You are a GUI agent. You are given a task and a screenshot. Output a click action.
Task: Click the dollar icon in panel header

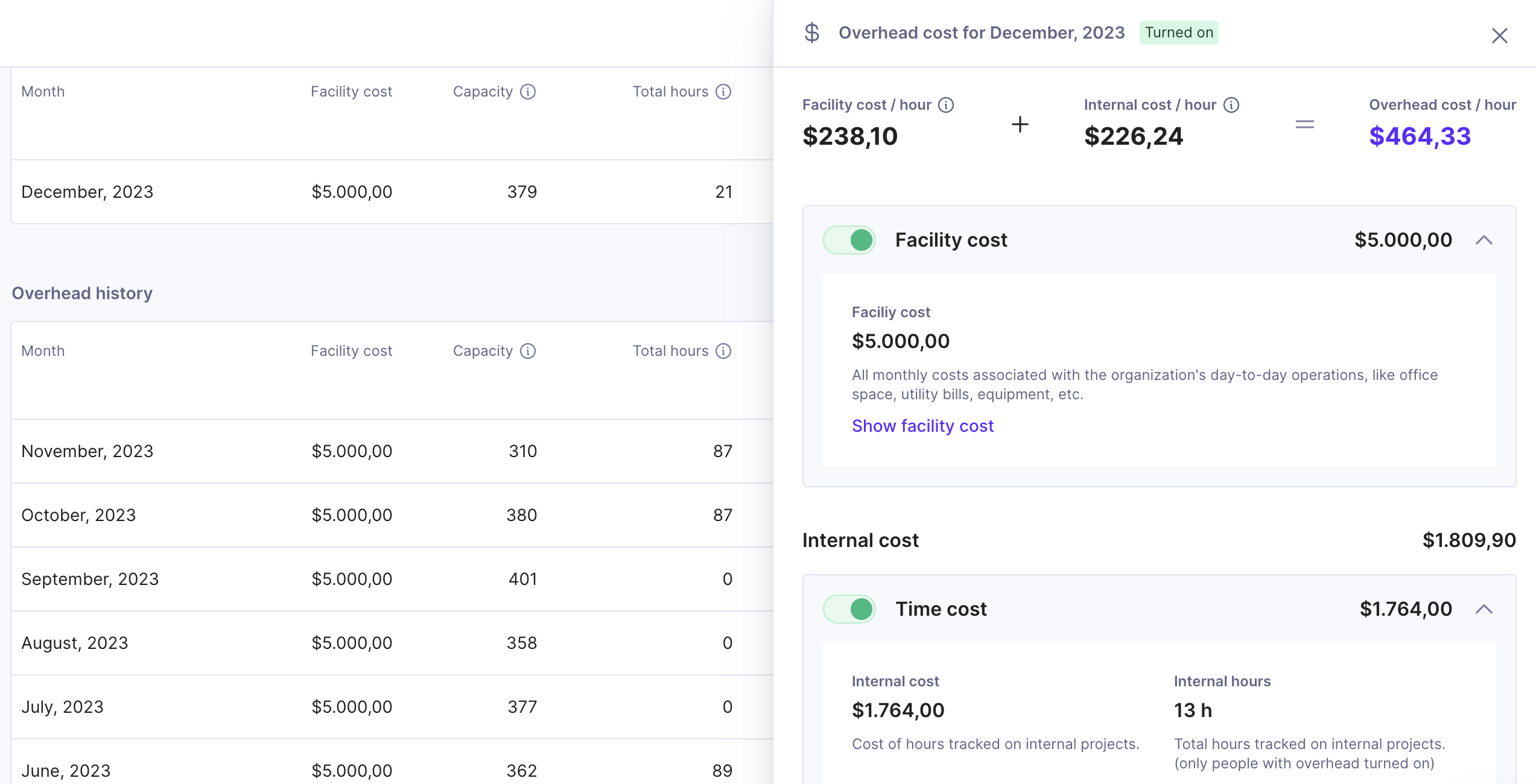point(811,33)
